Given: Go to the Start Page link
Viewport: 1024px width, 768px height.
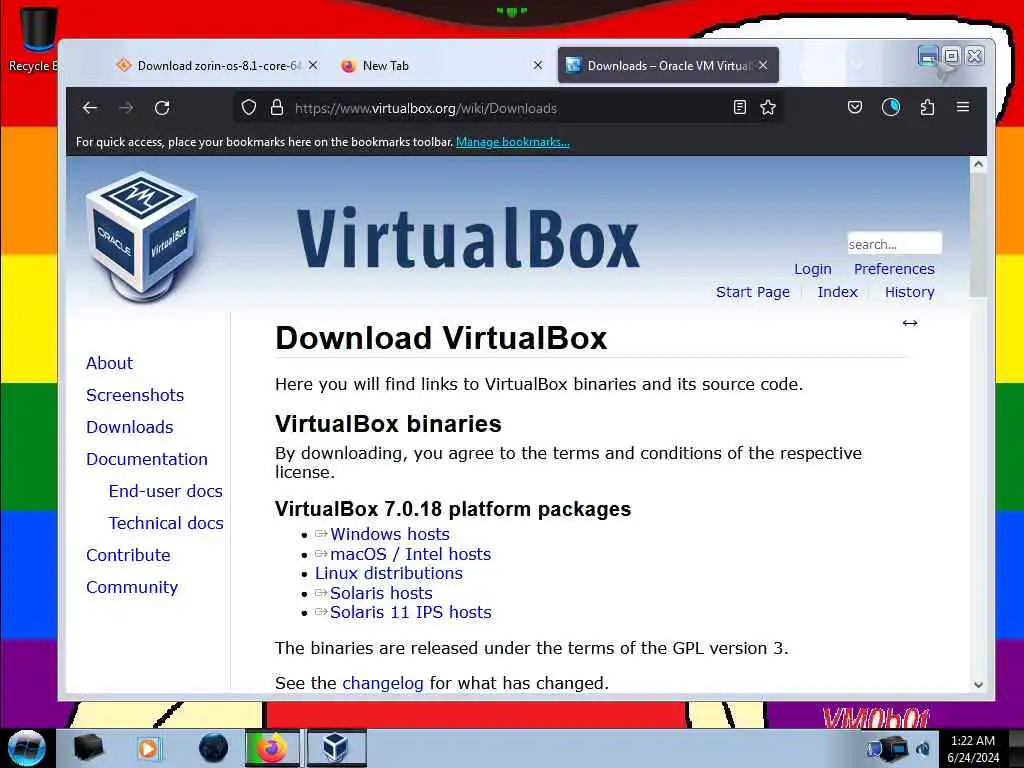Looking at the screenshot, I should click(x=752, y=292).
